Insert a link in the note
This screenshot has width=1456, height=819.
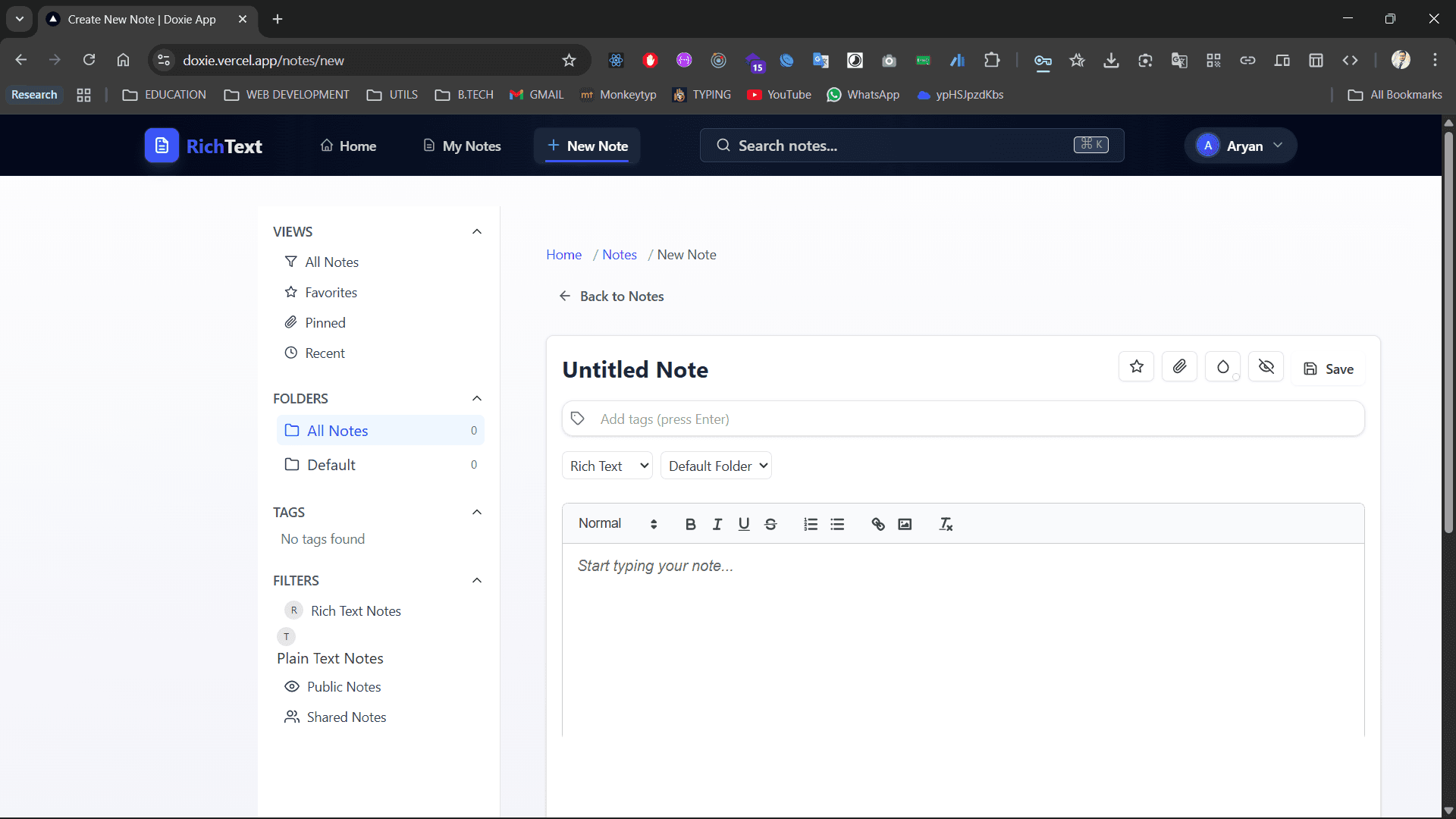pyautogui.click(x=878, y=523)
